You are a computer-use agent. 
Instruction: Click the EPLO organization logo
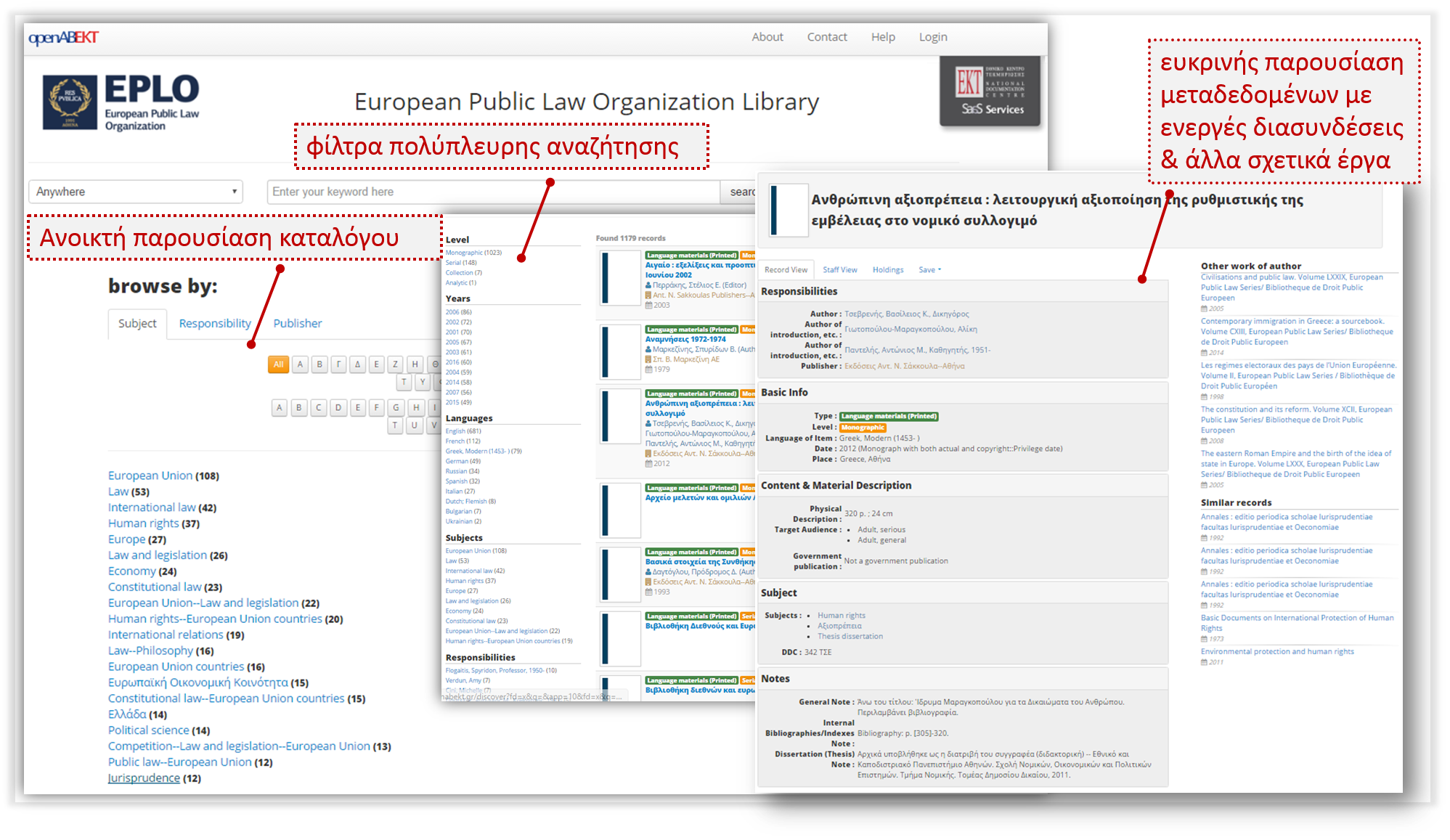[x=121, y=102]
